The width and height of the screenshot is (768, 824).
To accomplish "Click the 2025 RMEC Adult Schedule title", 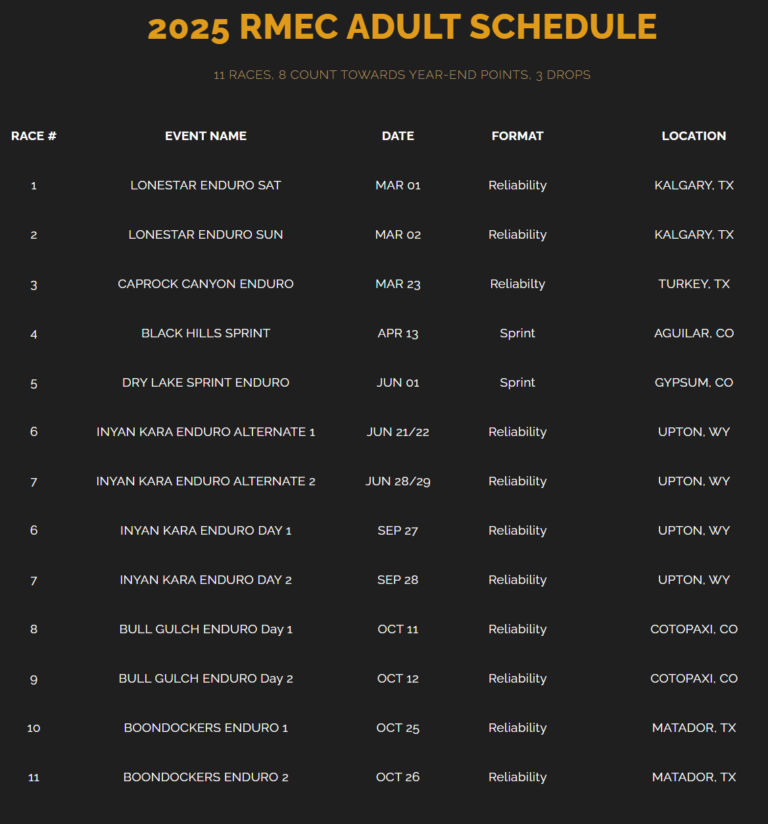I will (x=402, y=27).
